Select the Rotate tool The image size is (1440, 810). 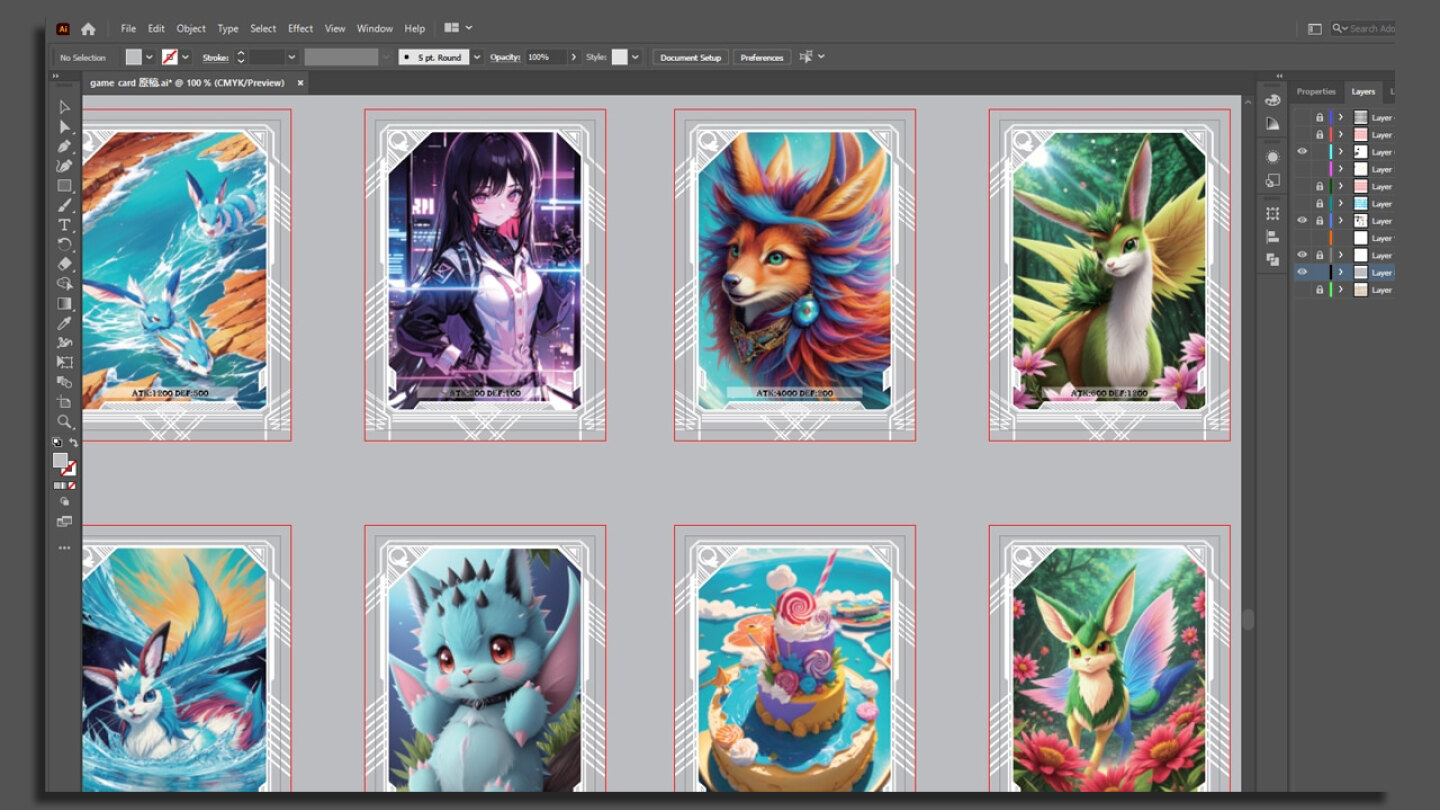[65, 245]
